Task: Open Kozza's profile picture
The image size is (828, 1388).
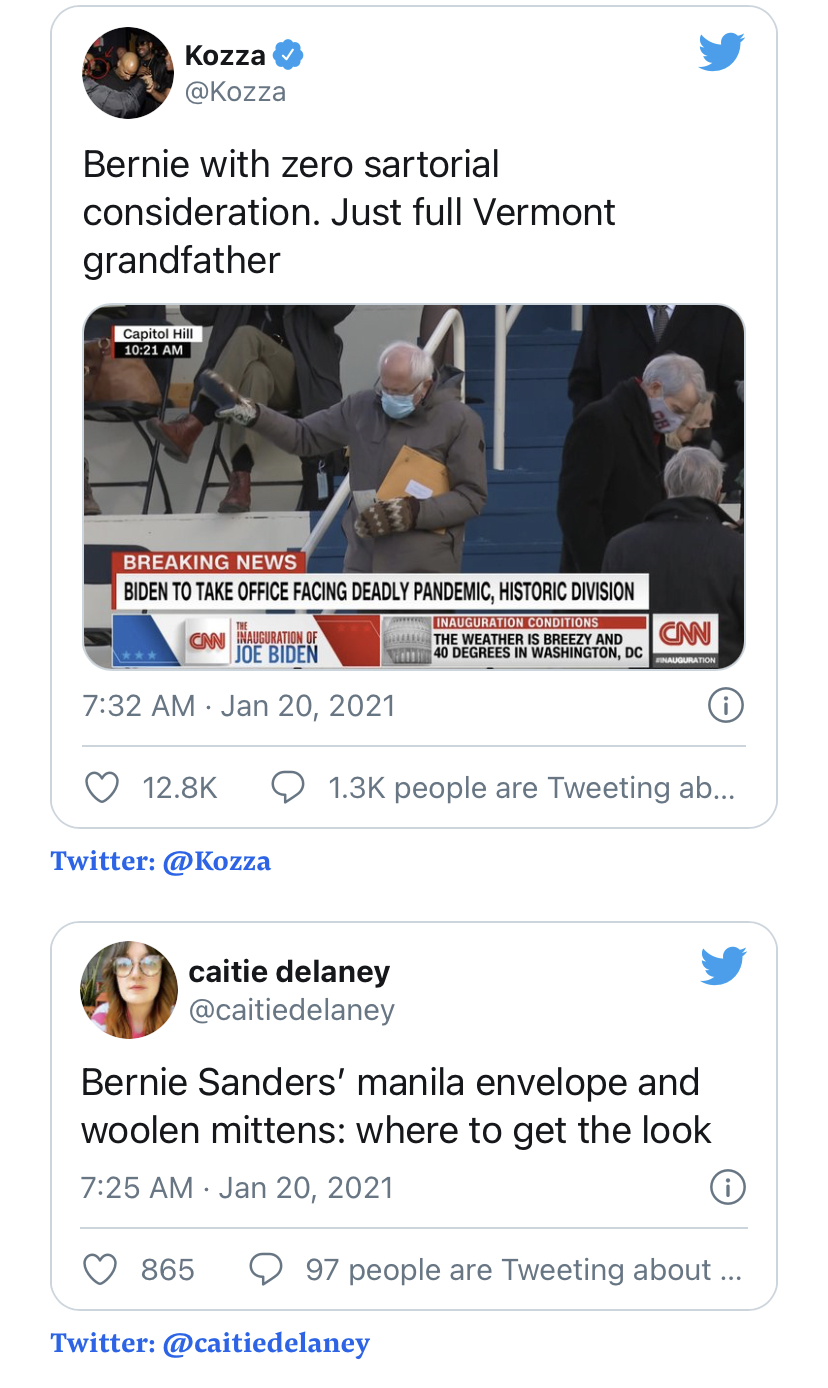Action: 127,73
